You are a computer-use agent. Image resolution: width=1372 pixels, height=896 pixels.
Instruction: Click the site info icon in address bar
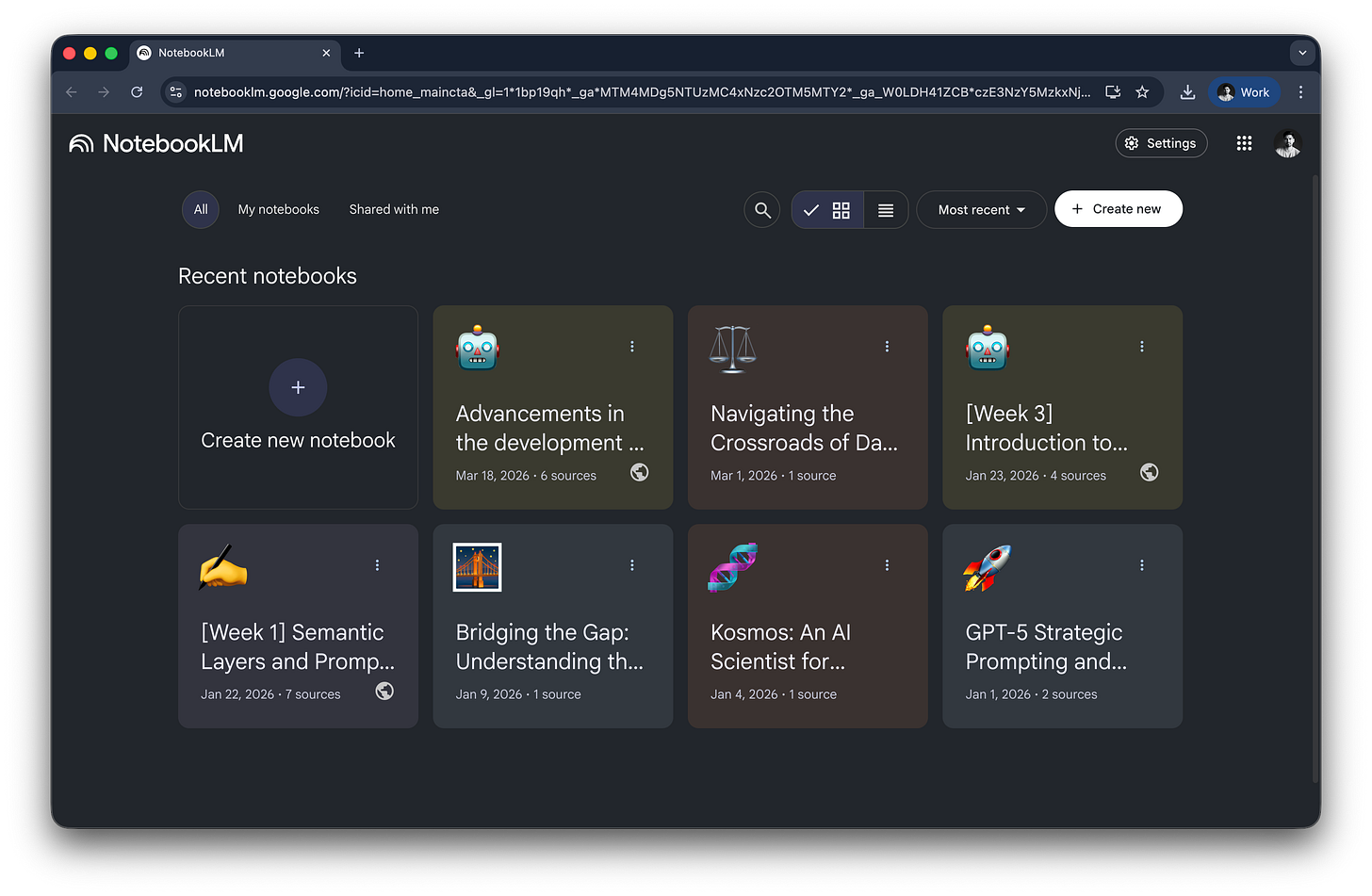point(176,91)
